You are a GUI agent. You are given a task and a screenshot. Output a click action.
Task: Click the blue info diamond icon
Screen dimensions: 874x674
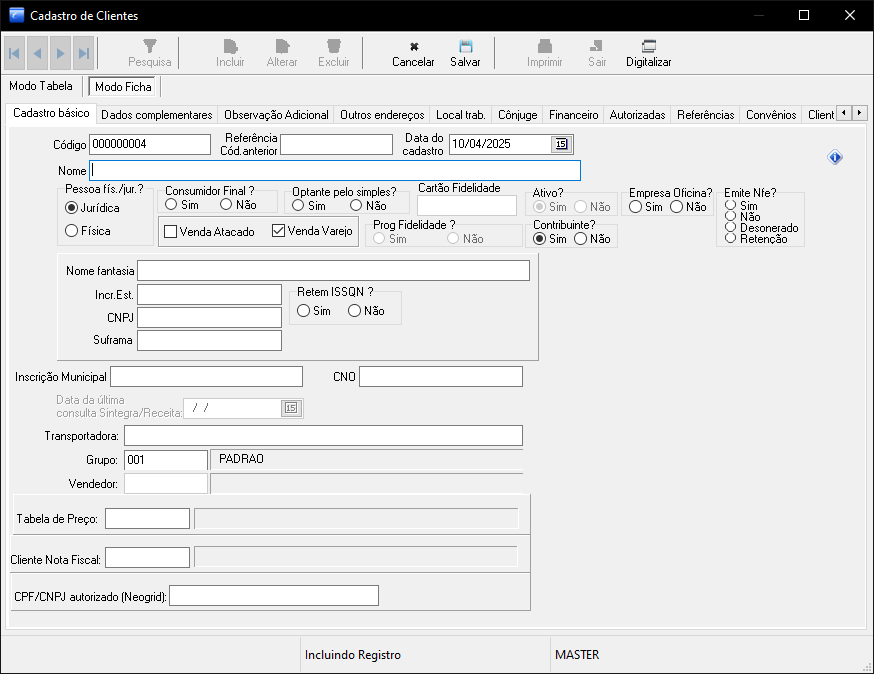coord(836,157)
